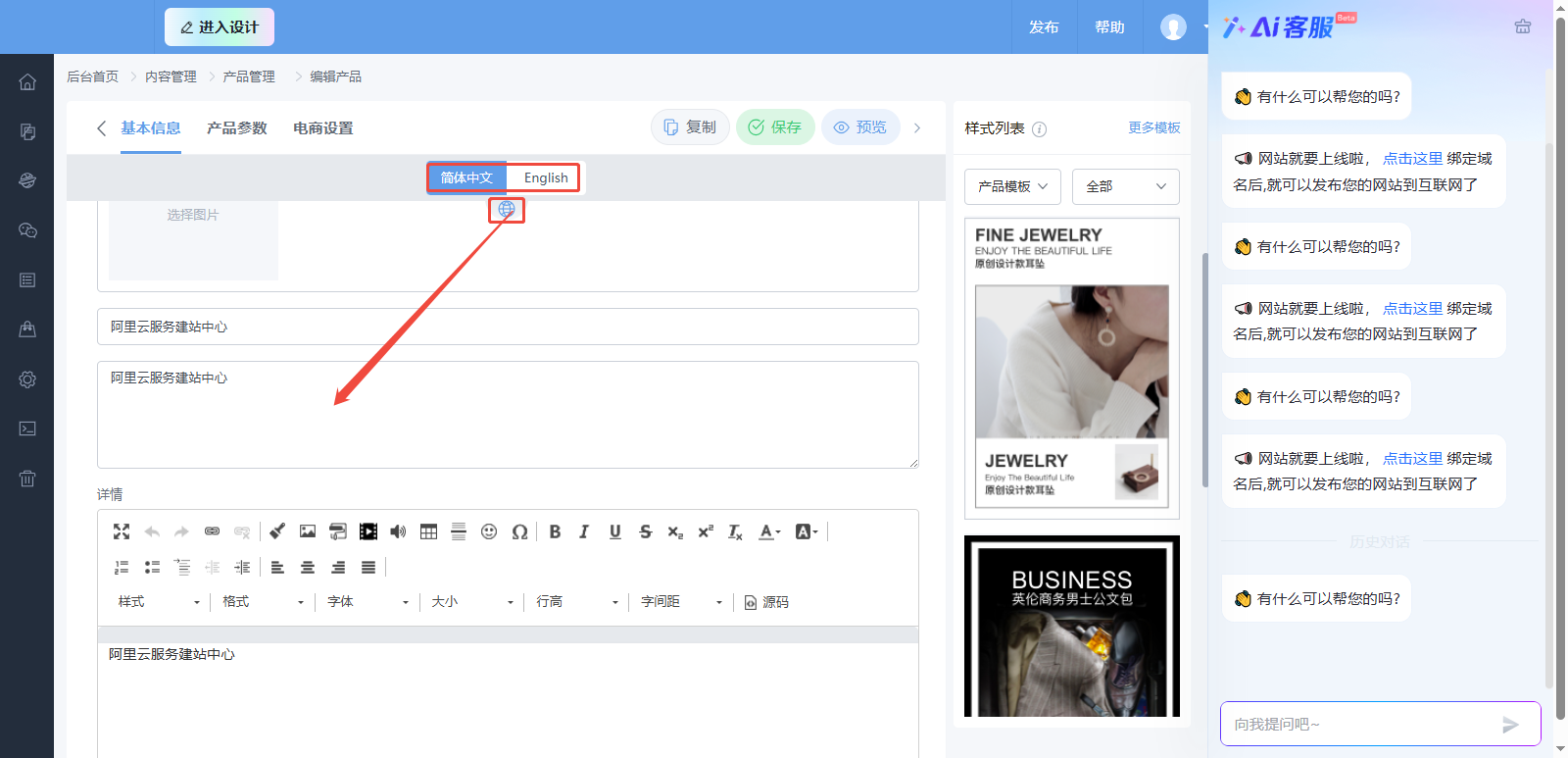This screenshot has width=1568, height=758.
Task: Apply bold formatting
Action: tap(555, 531)
